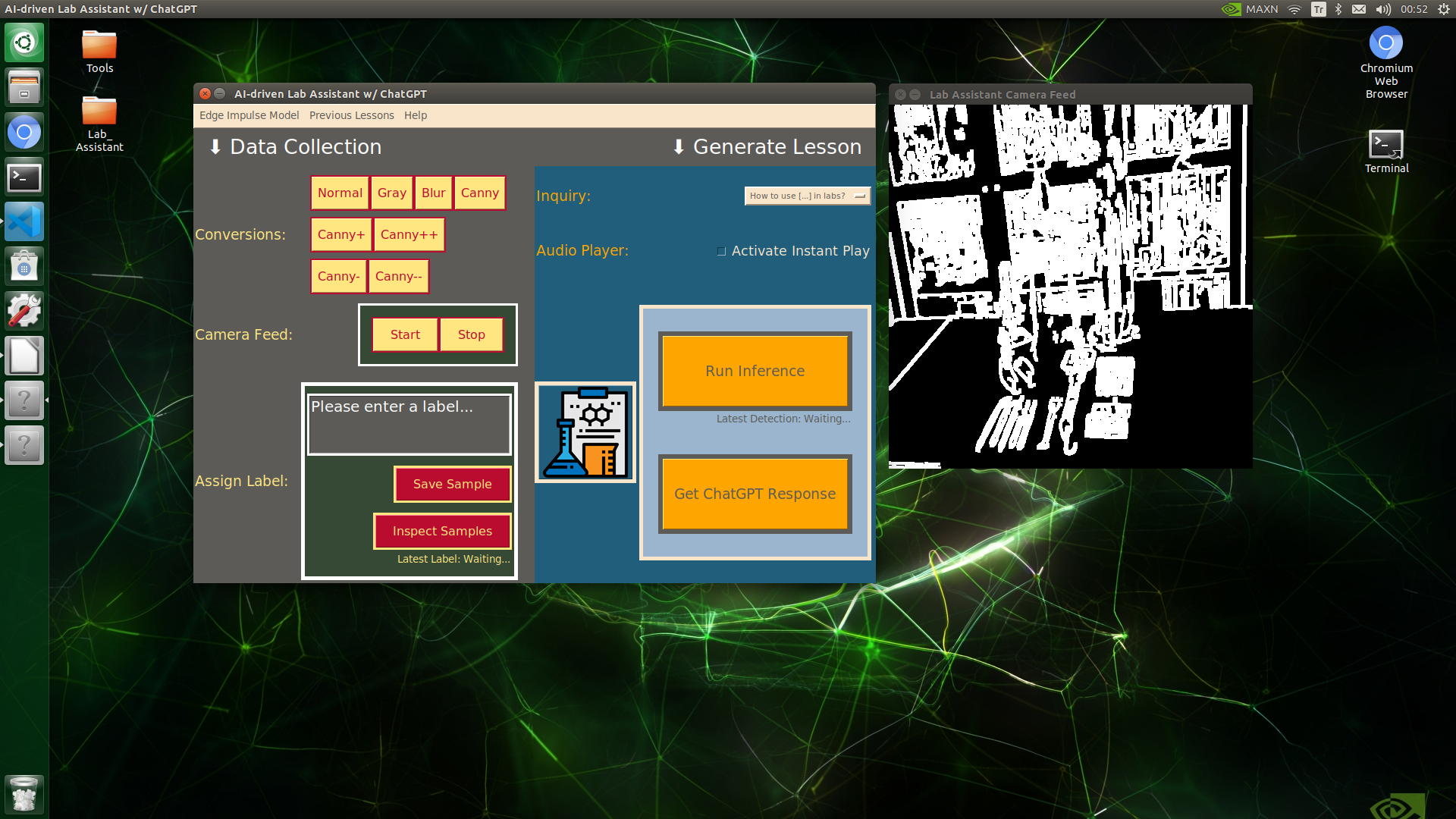Check the audio player instant play toggle

point(721,251)
